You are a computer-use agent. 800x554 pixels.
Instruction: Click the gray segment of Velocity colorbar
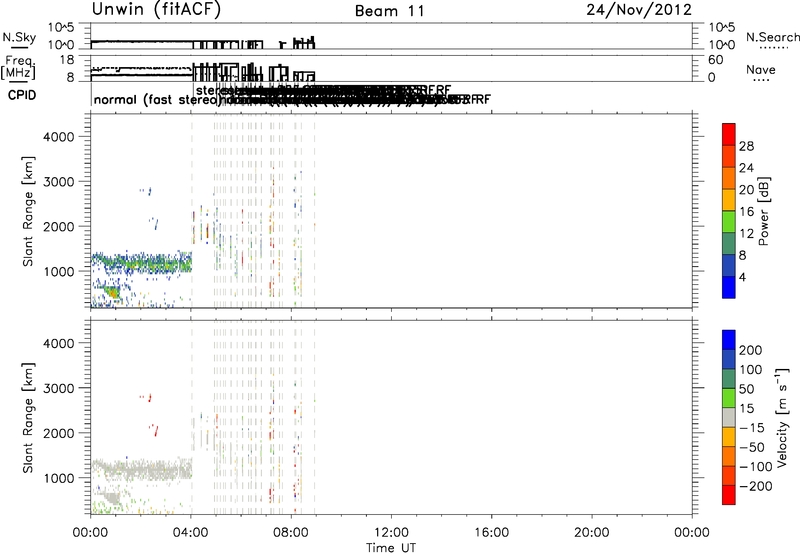click(x=729, y=417)
